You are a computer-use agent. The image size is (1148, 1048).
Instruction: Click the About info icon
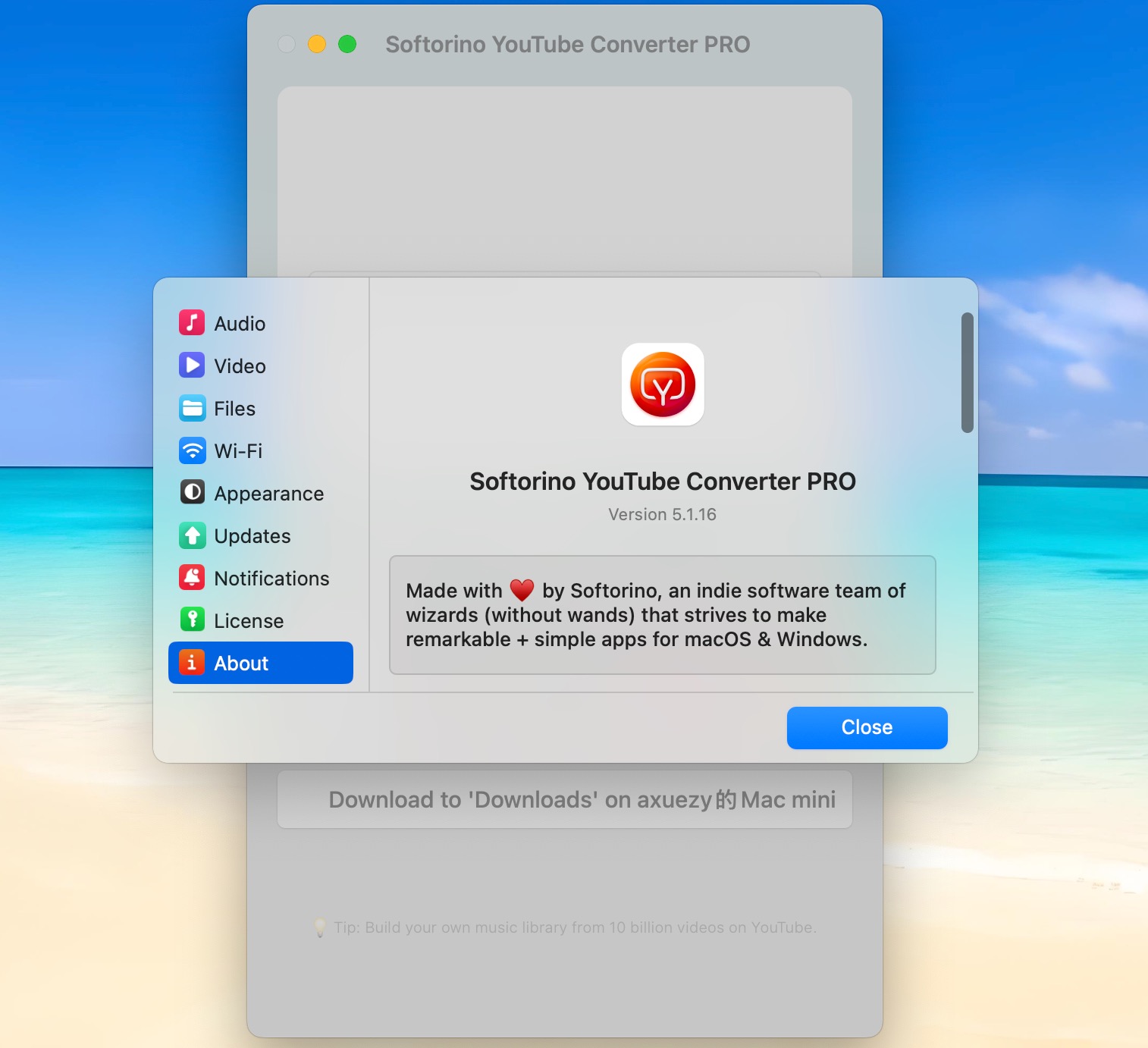click(192, 663)
